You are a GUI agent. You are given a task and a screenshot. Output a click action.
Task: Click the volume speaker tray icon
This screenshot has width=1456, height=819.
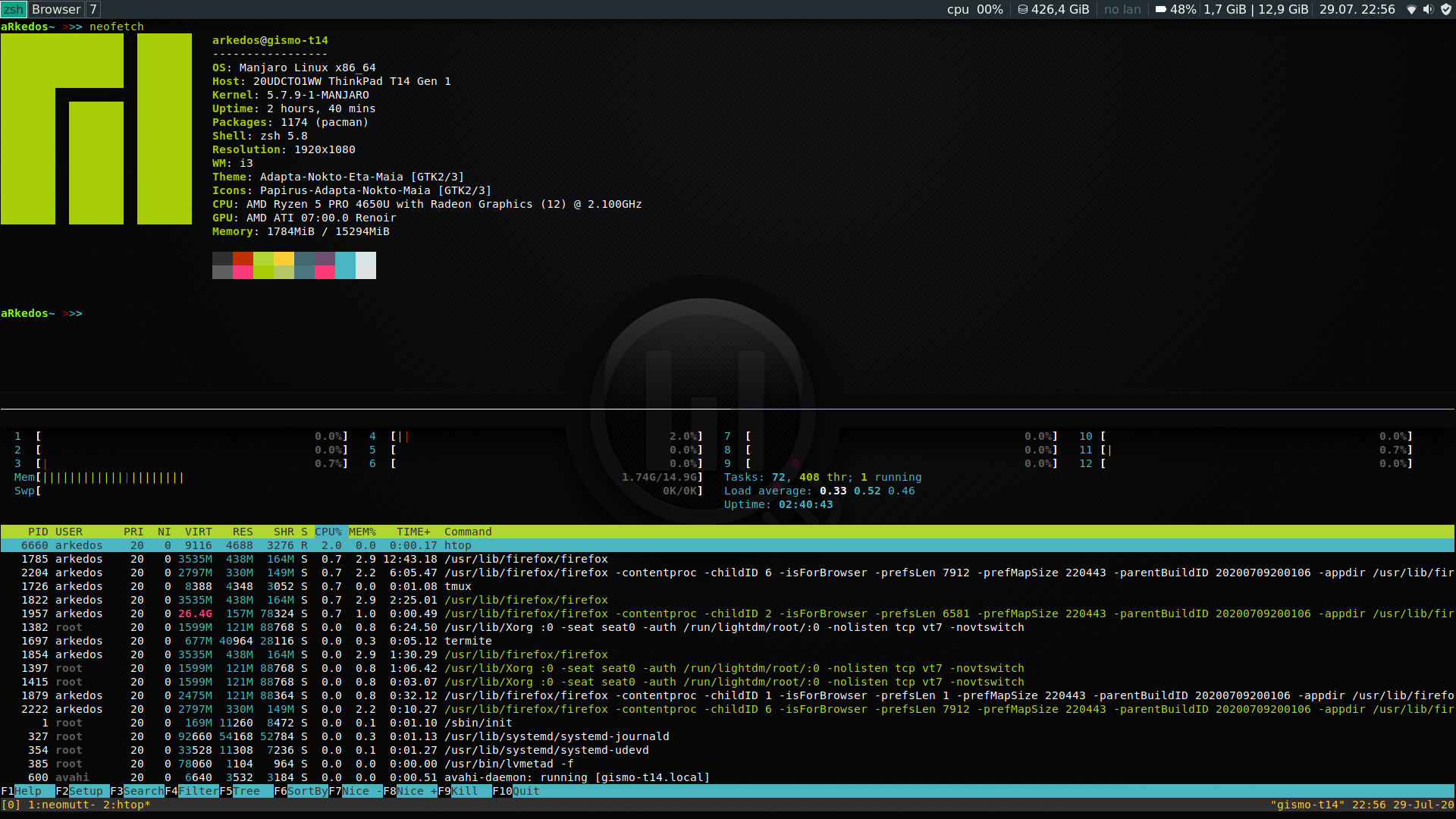pyautogui.click(x=1428, y=10)
